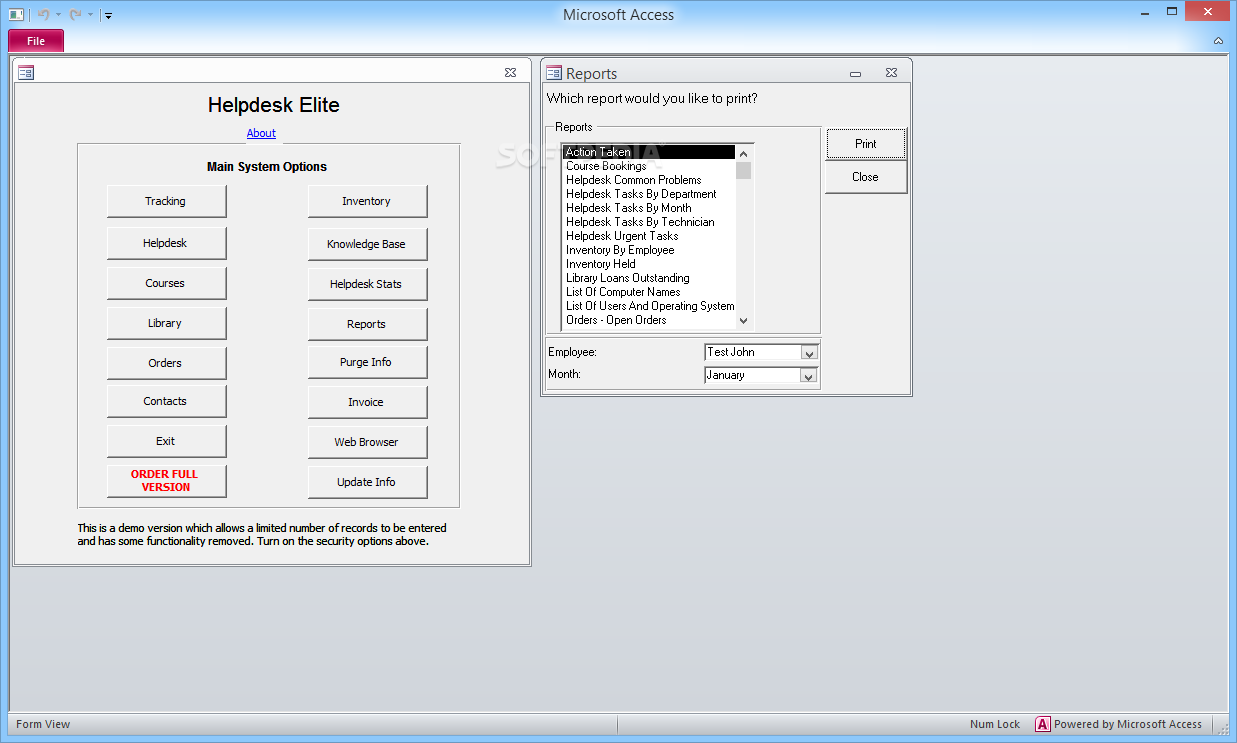Screen dimensions: 1237x743
Task: Click the Reports button in Main System Options
Action: pos(367,324)
